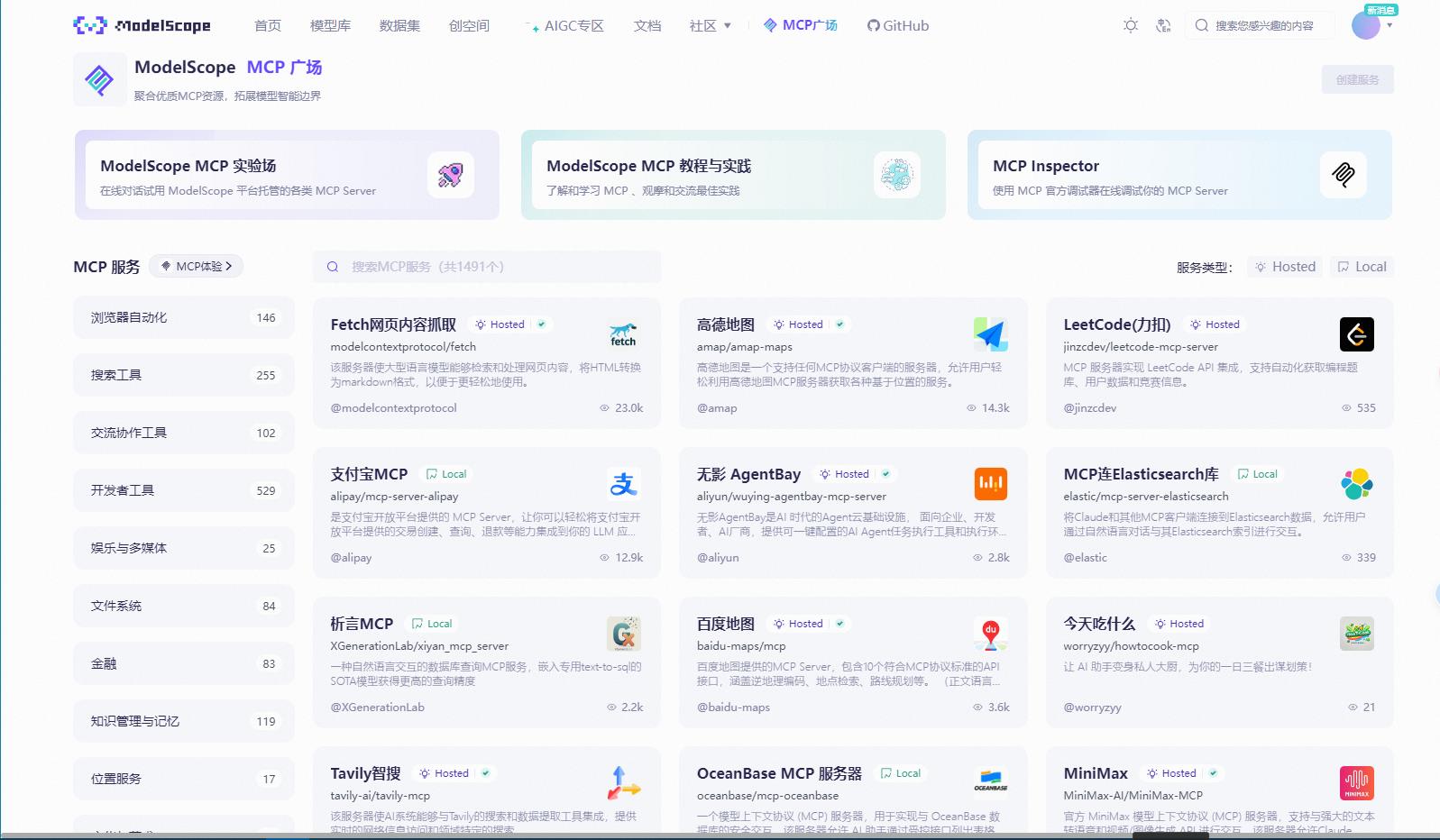Click the 支付宝 Alipay logo icon
The width and height of the screenshot is (1440, 840).
coord(624,484)
